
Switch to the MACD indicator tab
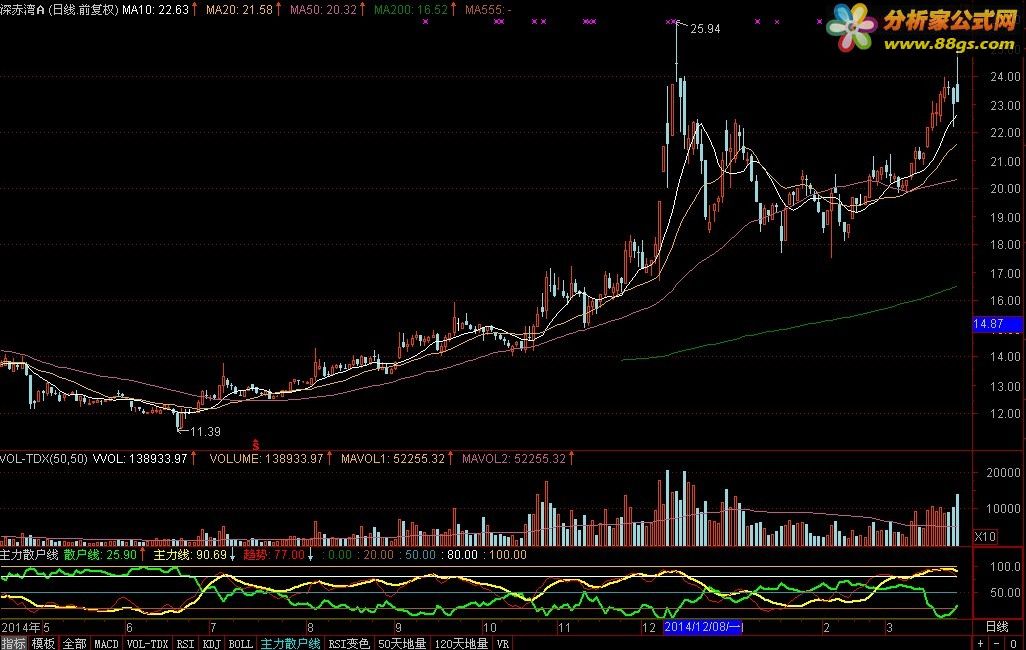106,643
